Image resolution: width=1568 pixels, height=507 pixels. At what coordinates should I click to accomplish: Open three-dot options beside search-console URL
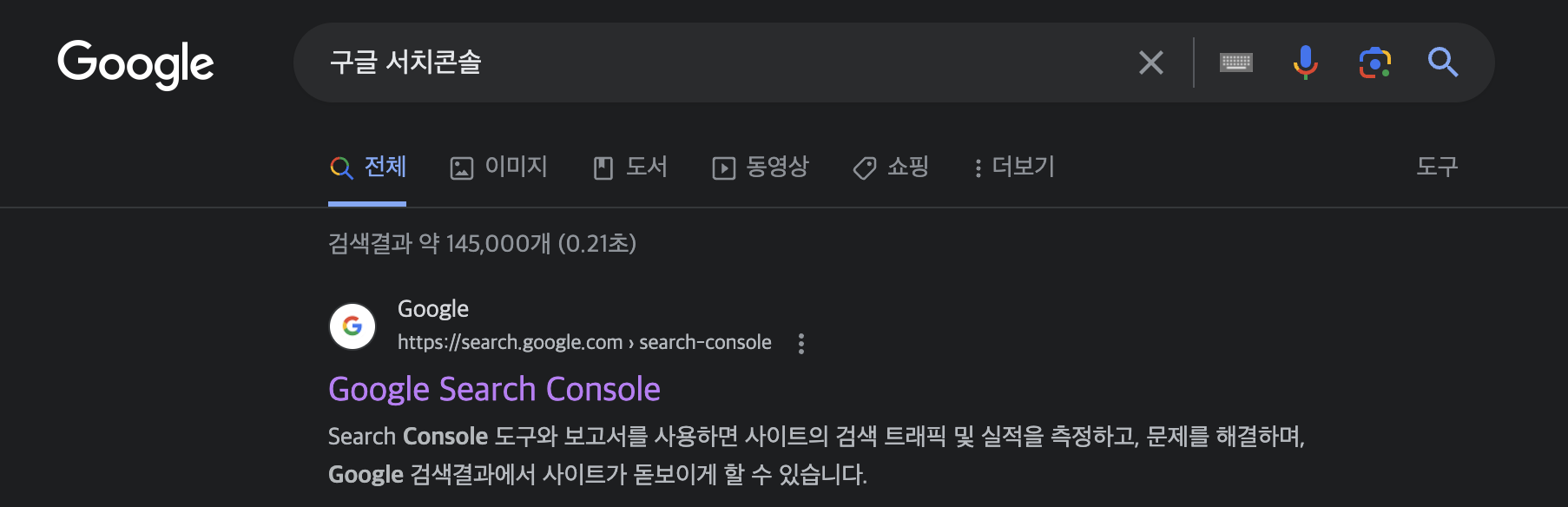(800, 344)
